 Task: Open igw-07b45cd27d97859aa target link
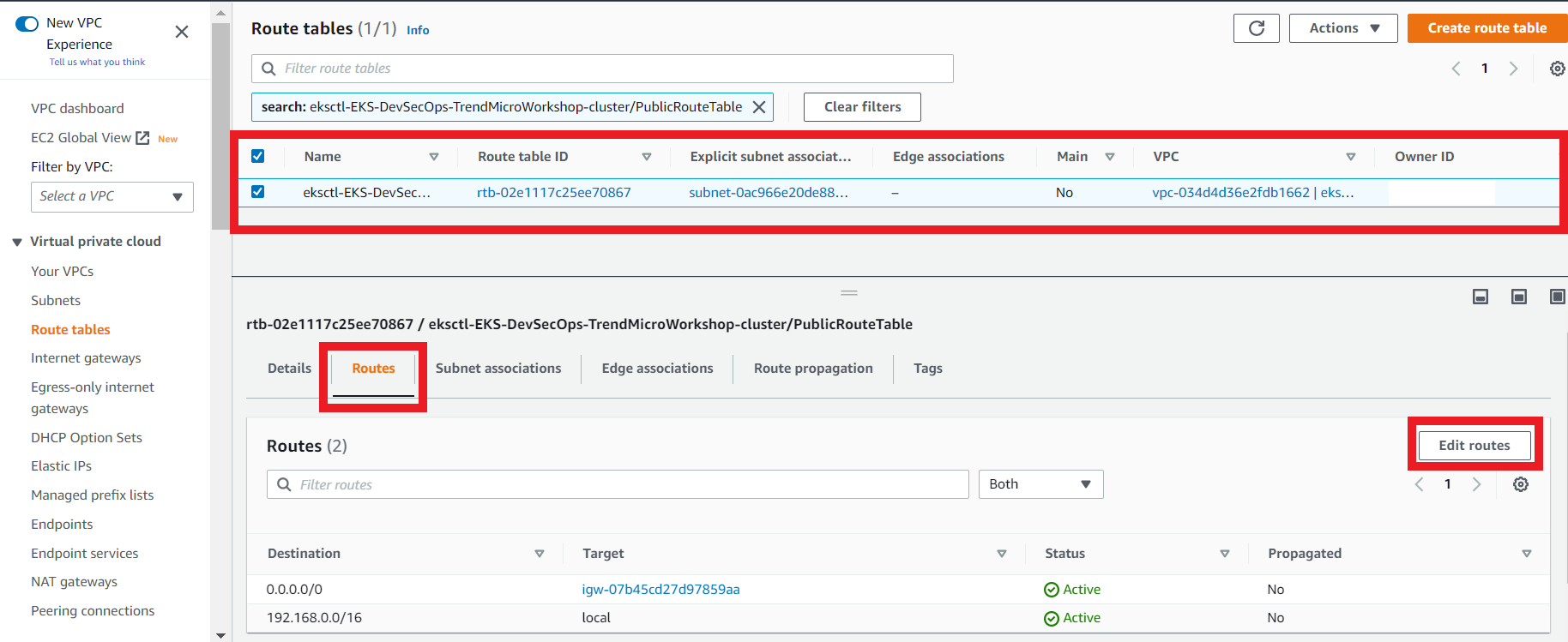pyautogui.click(x=660, y=589)
